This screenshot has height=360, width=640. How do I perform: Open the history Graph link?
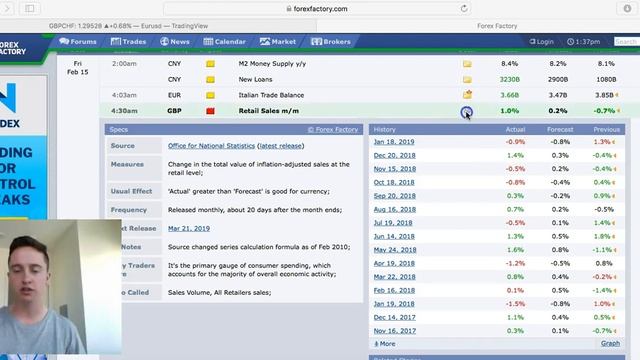[610, 344]
